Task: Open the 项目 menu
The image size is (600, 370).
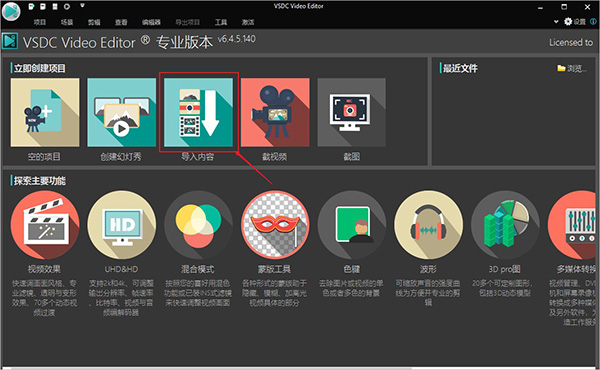Action: click(x=39, y=22)
